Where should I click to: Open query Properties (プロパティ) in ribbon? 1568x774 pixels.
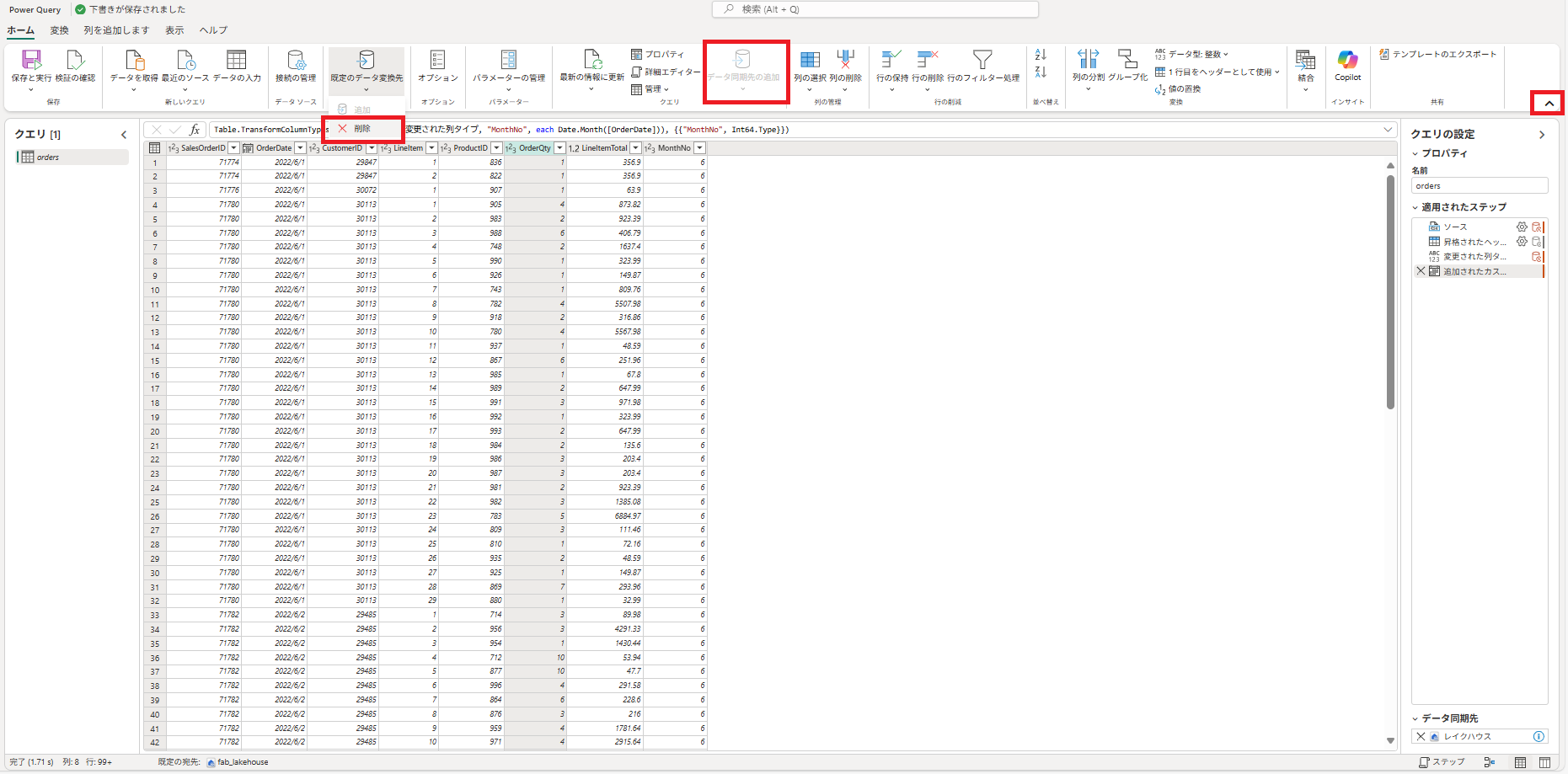click(658, 54)
